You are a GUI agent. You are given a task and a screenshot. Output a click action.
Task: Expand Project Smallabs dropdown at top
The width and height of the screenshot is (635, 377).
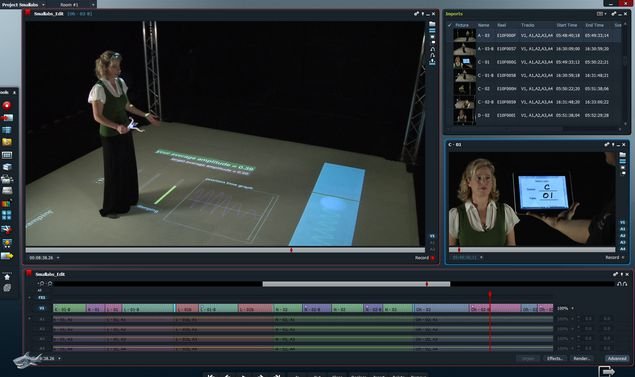(x=43, y=4)
